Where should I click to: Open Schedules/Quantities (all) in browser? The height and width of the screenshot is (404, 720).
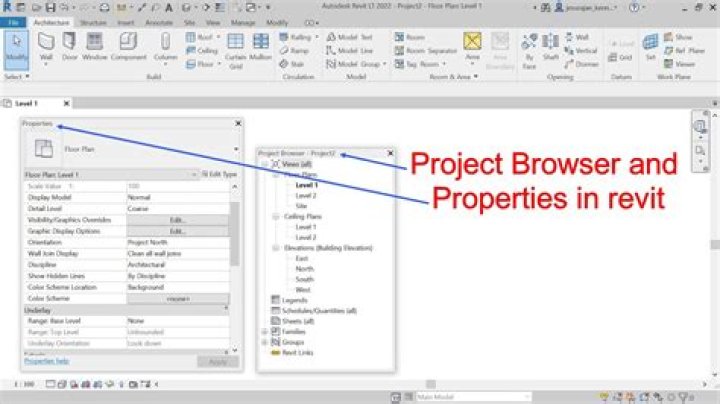(319, 311)
